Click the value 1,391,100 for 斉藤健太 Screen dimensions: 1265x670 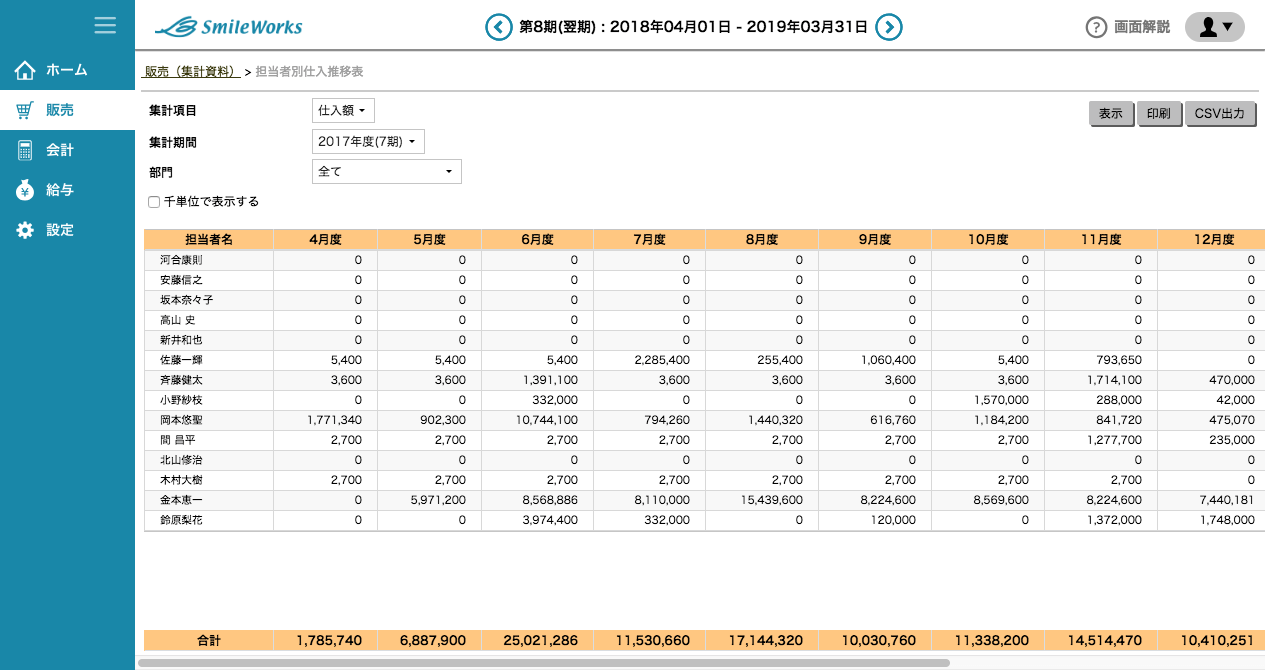click(x=549, y=380)
